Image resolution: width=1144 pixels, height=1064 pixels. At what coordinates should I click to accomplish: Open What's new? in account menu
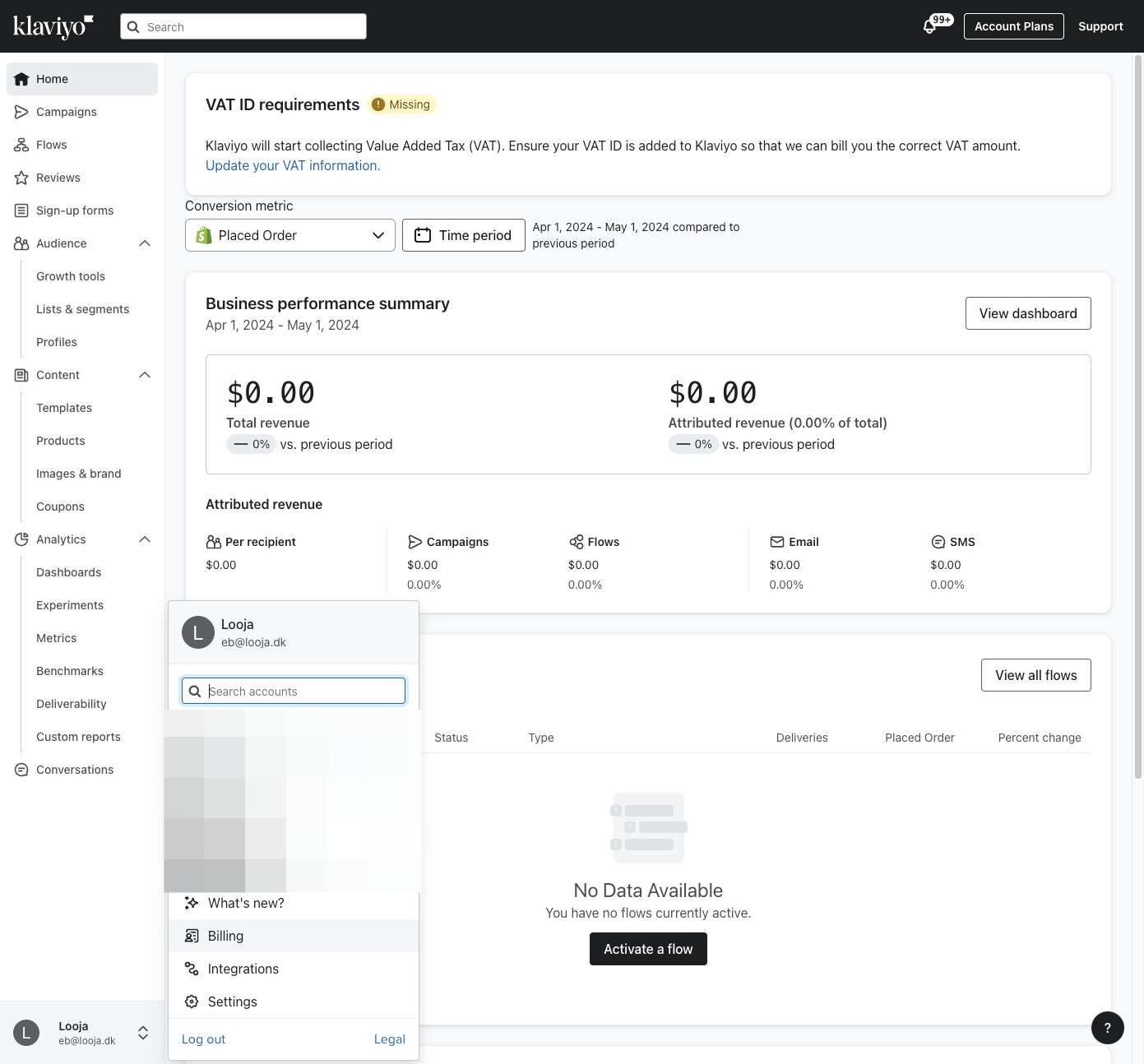(294, 903)
